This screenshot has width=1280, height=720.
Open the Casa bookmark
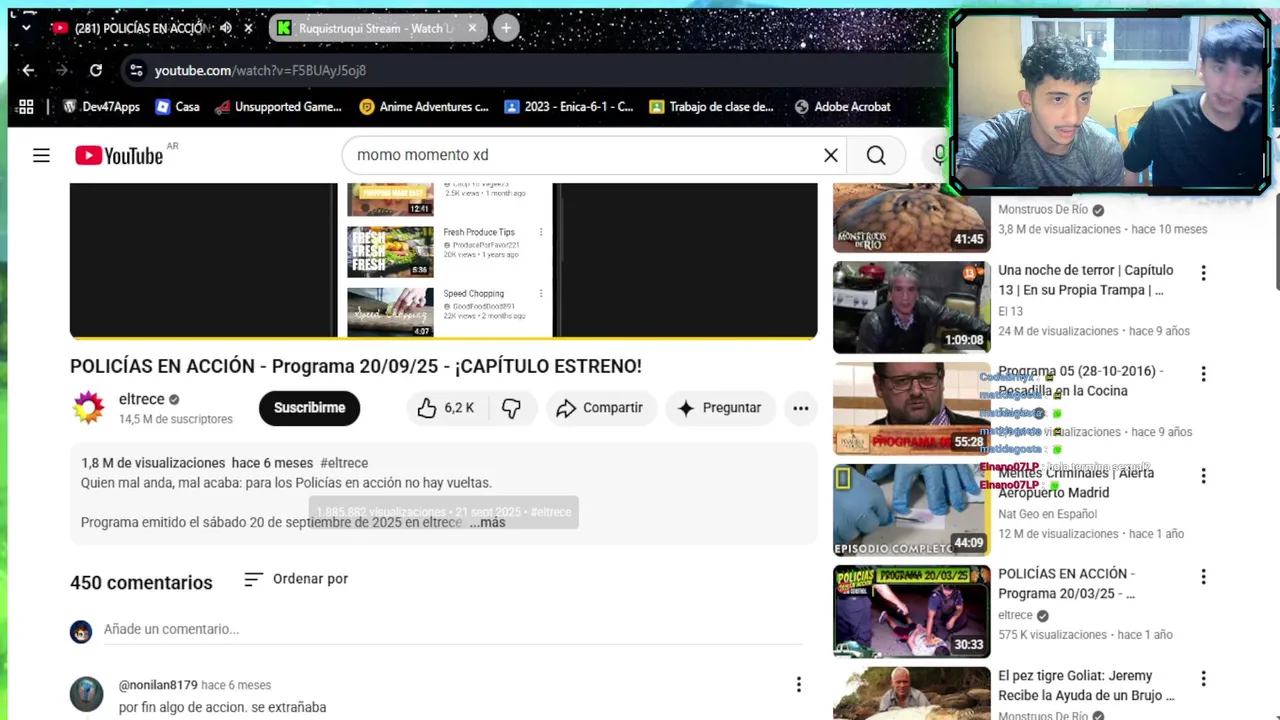[177, 107]
